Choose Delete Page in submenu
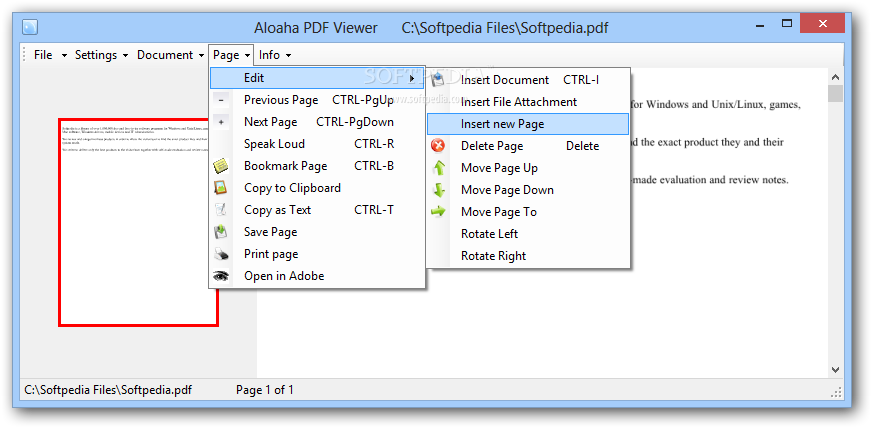This screenshot has width=872, height=428. click(x=528, y=146)
